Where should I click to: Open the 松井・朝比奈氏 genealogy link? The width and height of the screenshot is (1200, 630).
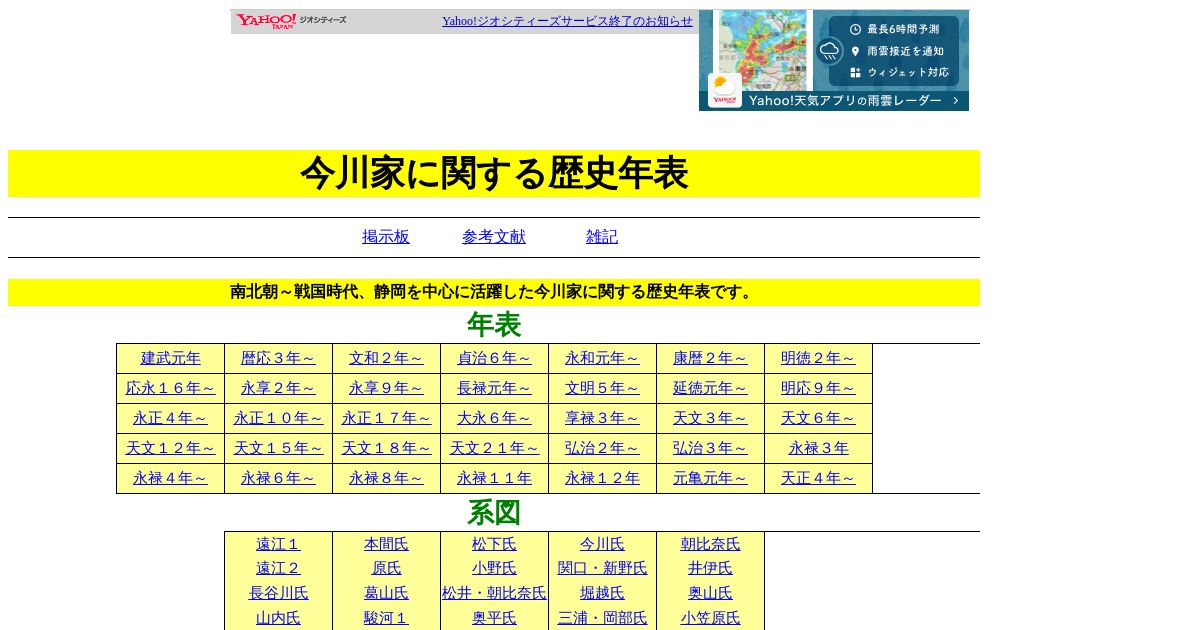[495, 593]
